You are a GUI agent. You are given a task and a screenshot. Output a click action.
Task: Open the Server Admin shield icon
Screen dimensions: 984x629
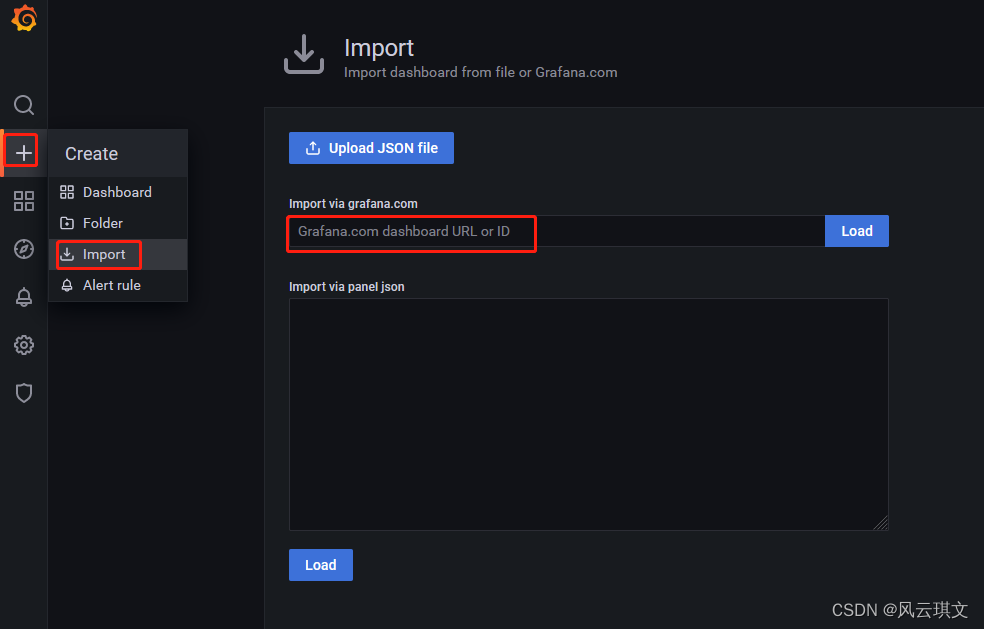pos(23,392)
